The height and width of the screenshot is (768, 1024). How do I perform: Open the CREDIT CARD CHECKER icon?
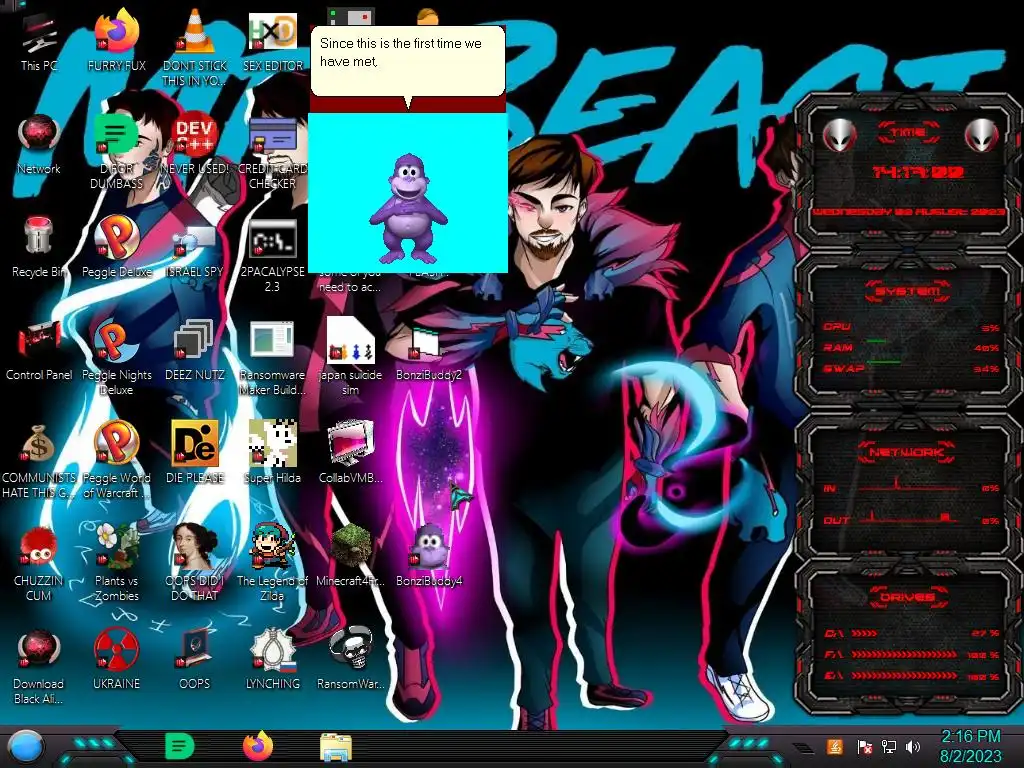272,152
